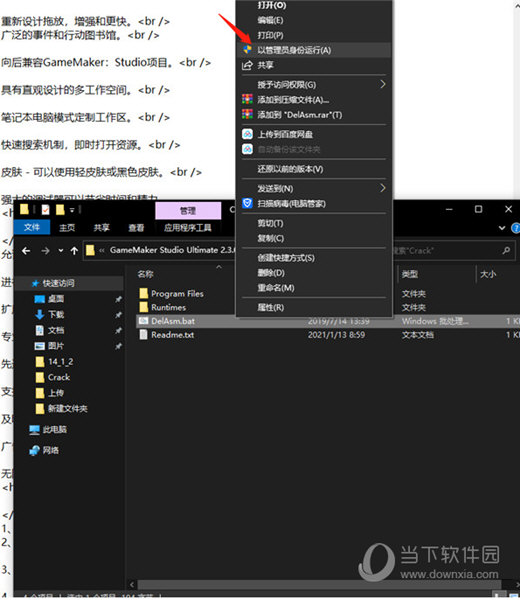Viewport: 520px width, 600px height.
Task: Open the Crack folder in sidebar
Action: point(59,377)
